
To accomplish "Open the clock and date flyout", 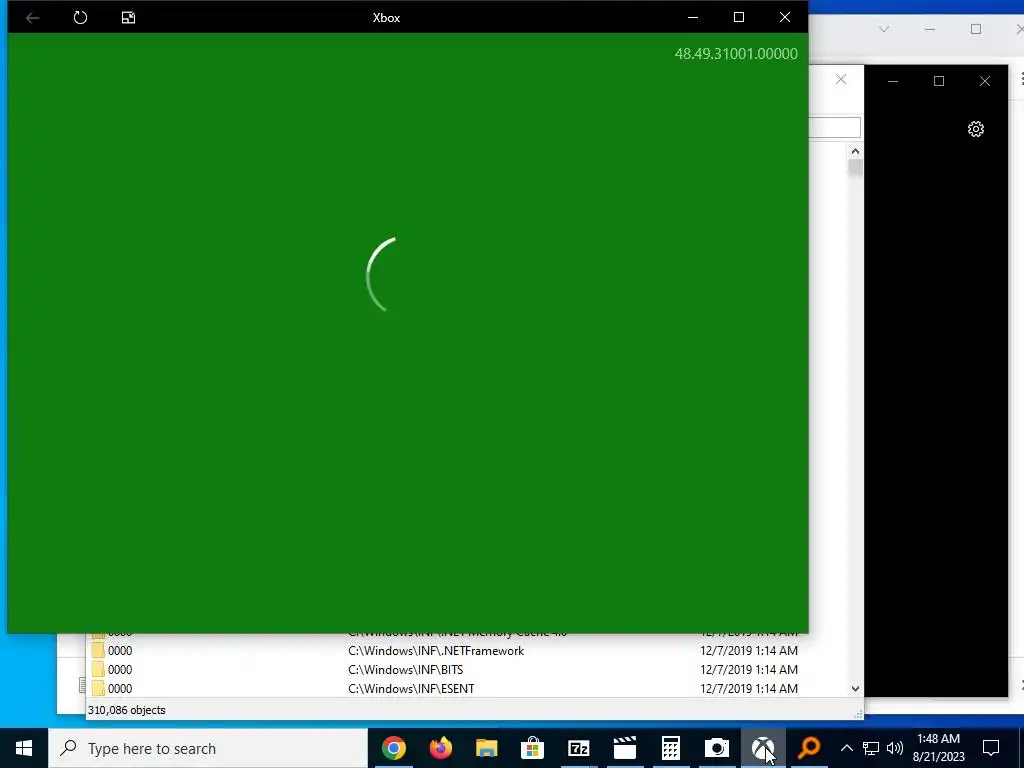I will (x=938, y=748).
